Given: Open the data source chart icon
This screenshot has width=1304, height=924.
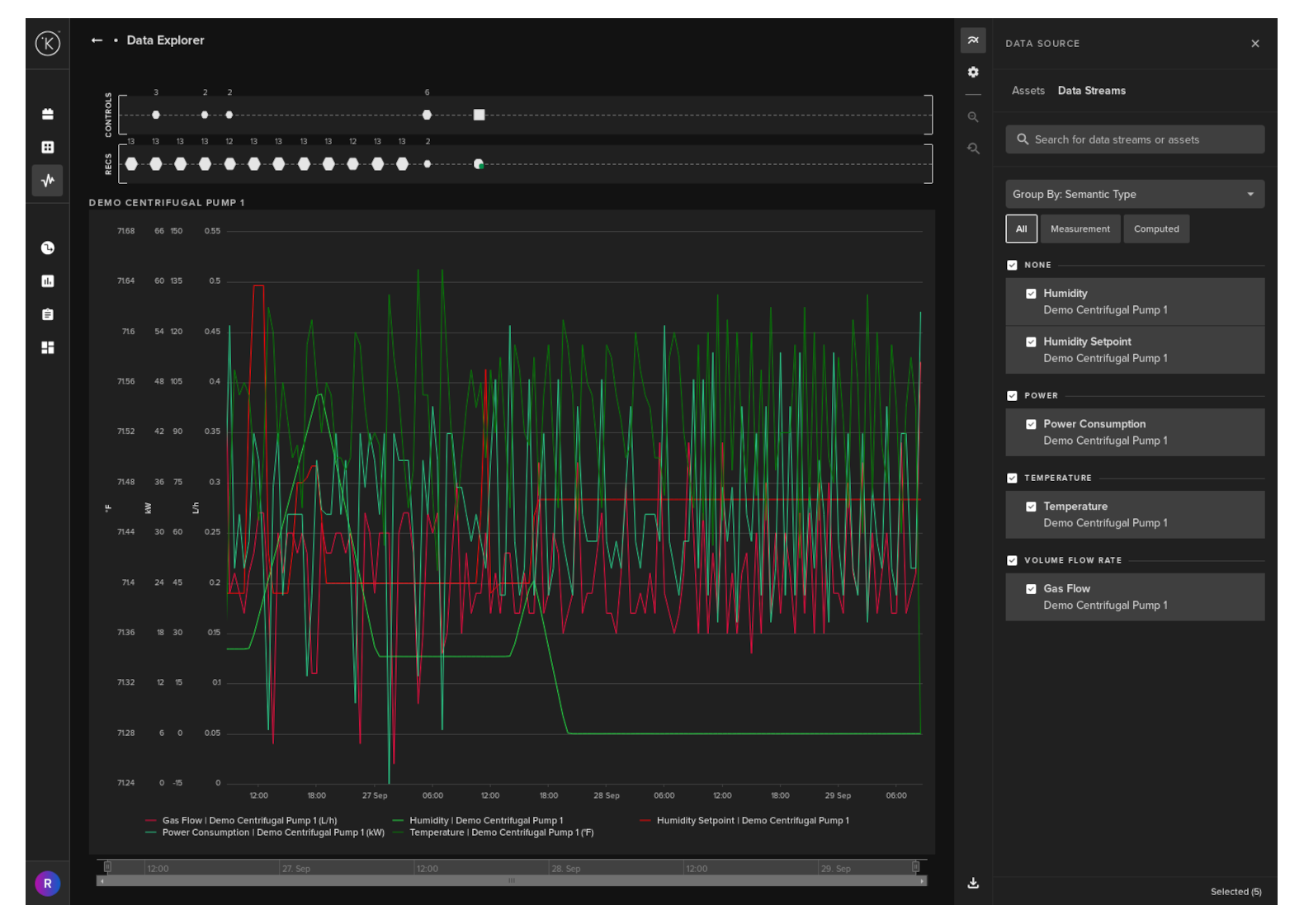Looking at the screenshot, I should tap(973, 40).
